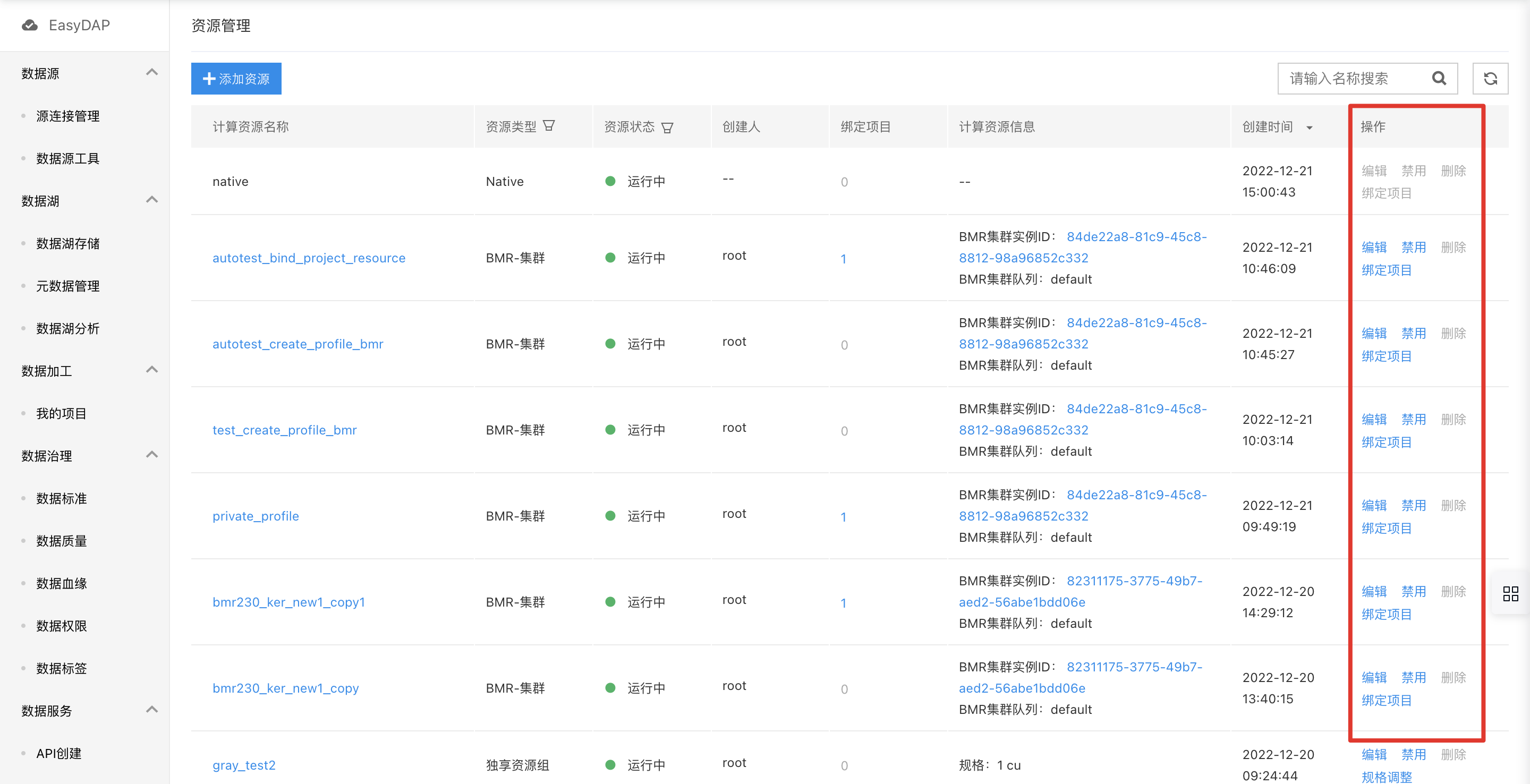The height and width of the screenshot is (784, 1530).
Task: Open the 资源状态 filter funnel icon
Action: pos(667,127)
